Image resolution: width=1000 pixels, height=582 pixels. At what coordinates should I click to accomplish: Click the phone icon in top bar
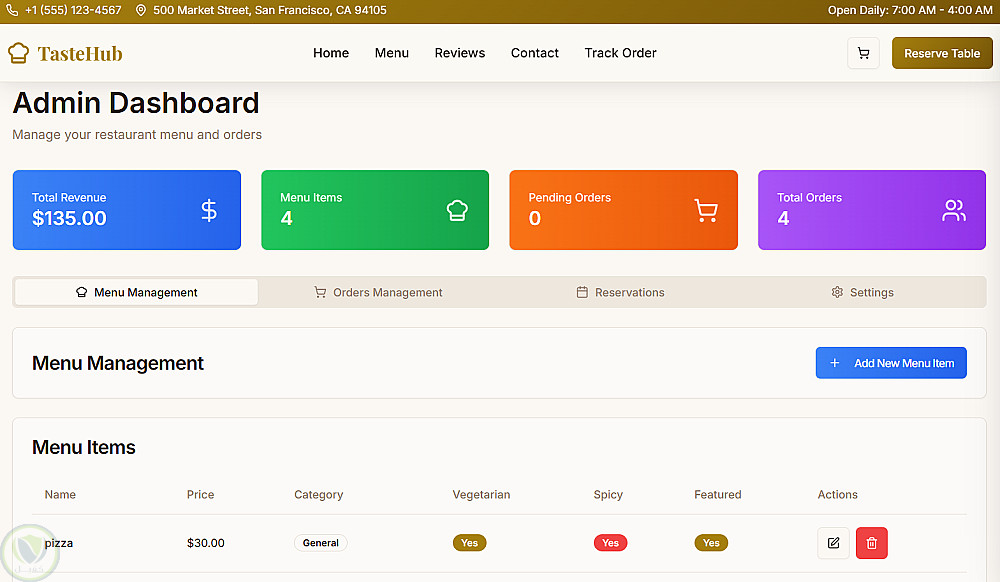(x=11, y=10)
